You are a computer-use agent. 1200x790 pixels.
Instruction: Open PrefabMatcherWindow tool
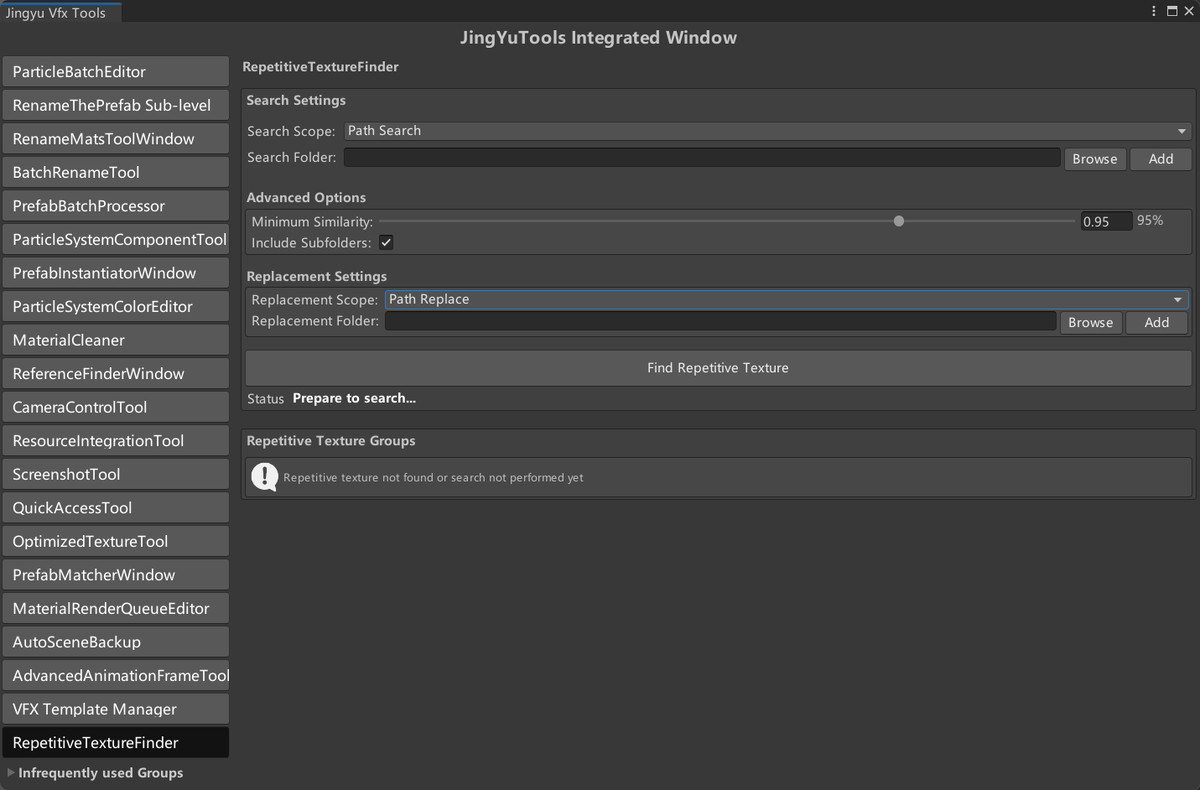(115, 575)
